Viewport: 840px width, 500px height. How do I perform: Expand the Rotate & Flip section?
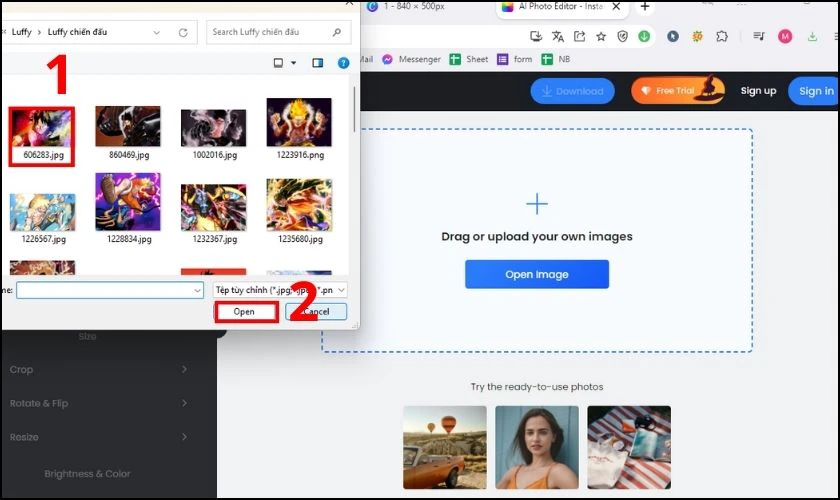pyautogui.click(x=100, y=403)
